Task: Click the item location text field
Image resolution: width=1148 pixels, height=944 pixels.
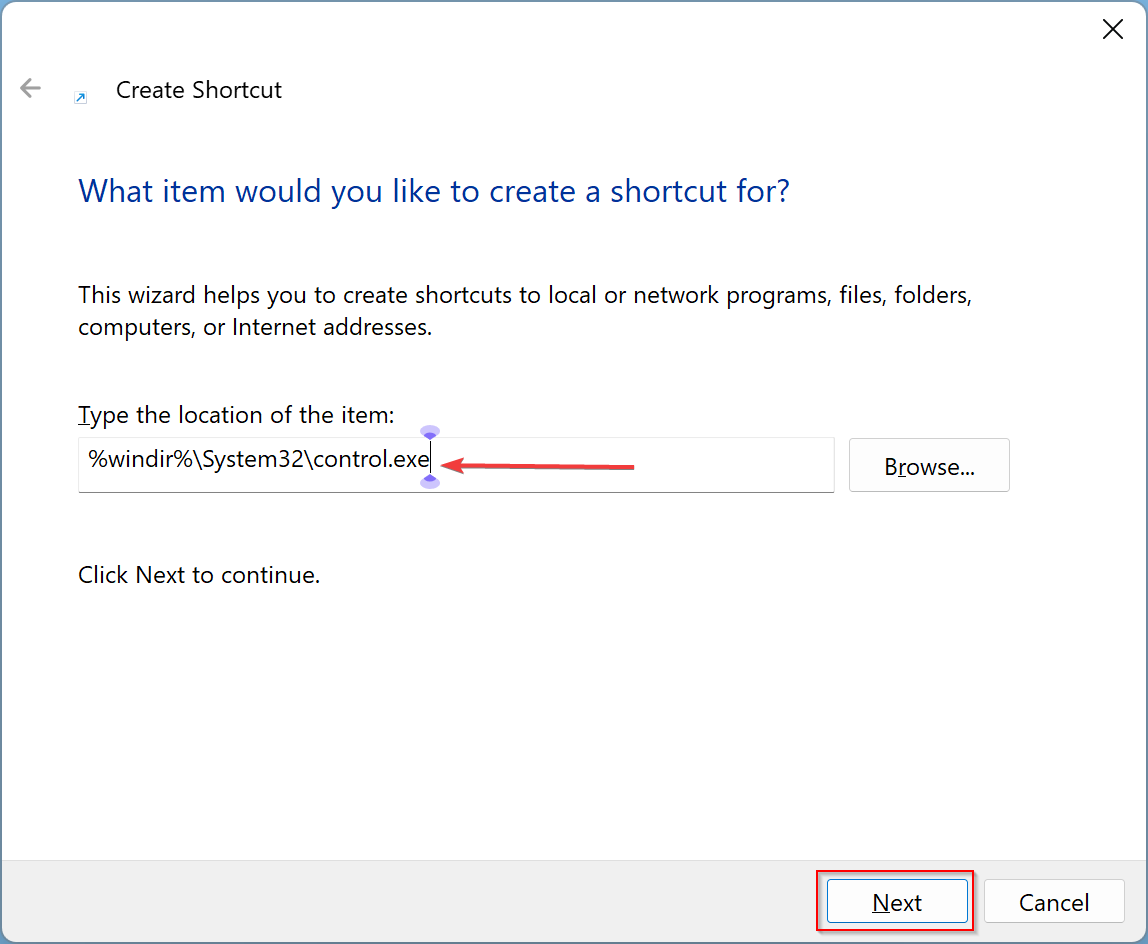Action: click(456, 465)
